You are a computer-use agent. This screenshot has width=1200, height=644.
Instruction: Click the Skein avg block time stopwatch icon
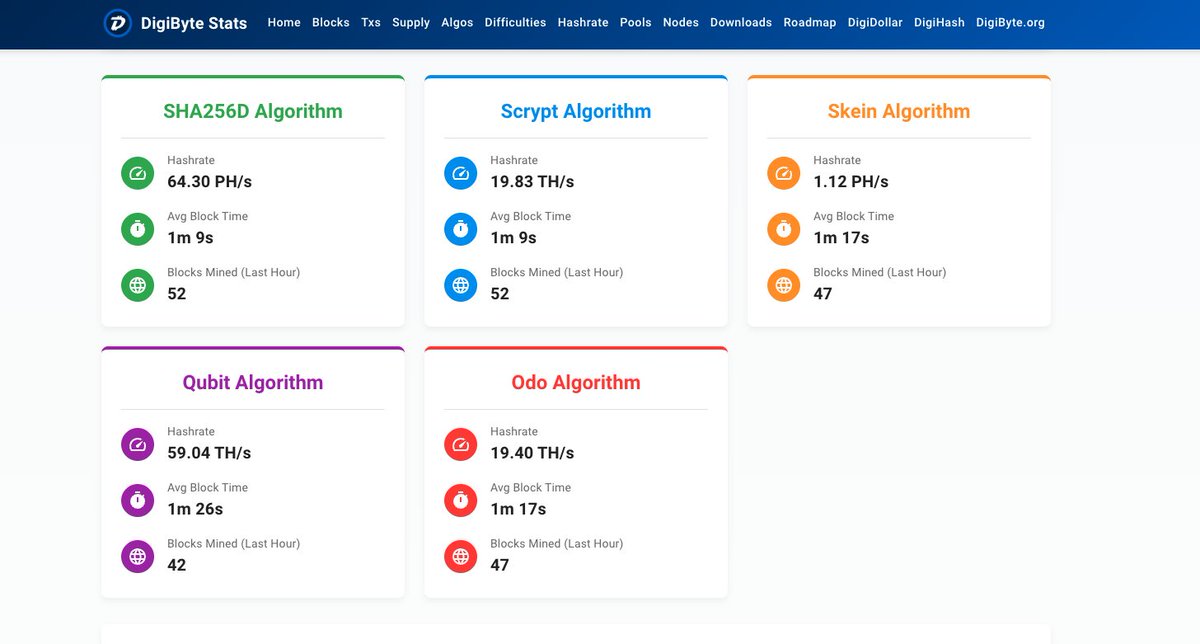[x=784, y=229]
